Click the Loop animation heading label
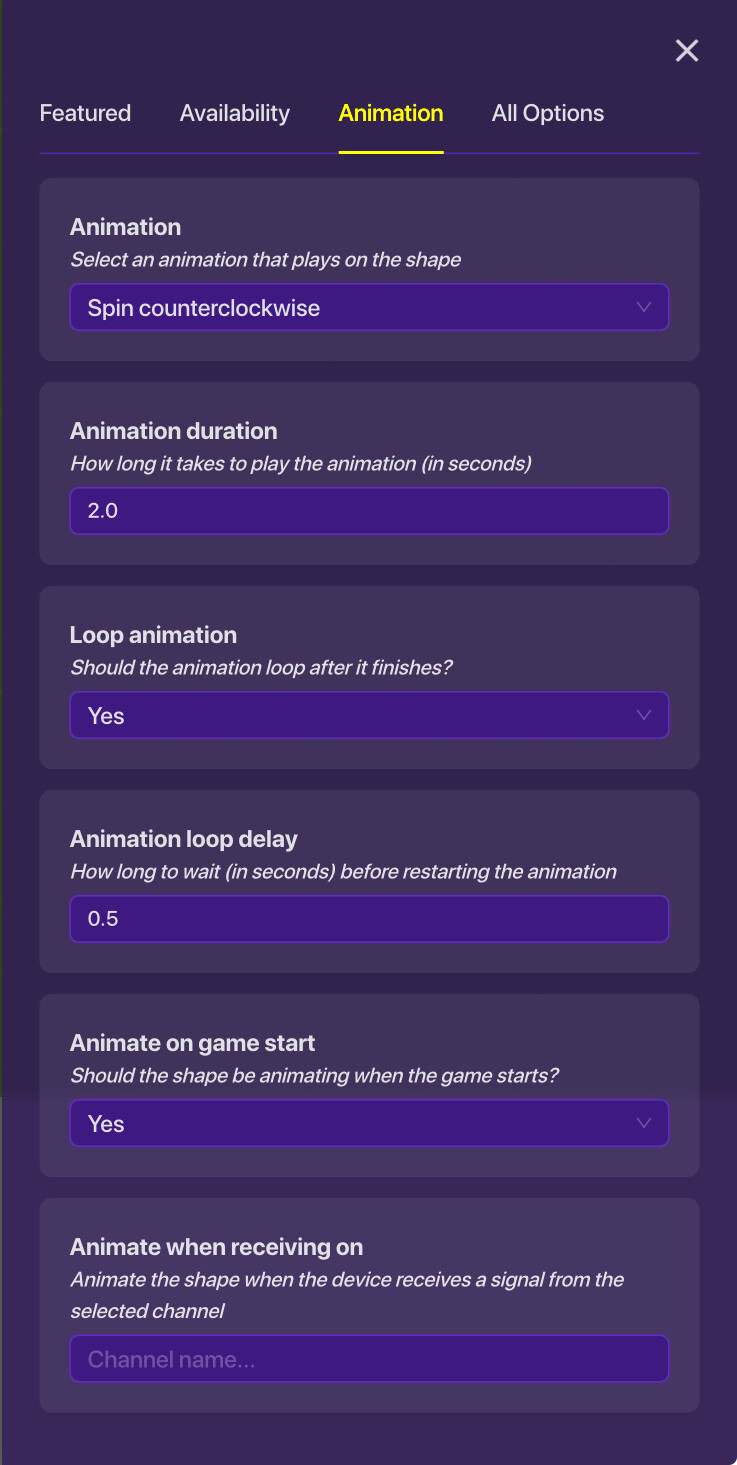737x1465 pixels. tap(153, 635)
